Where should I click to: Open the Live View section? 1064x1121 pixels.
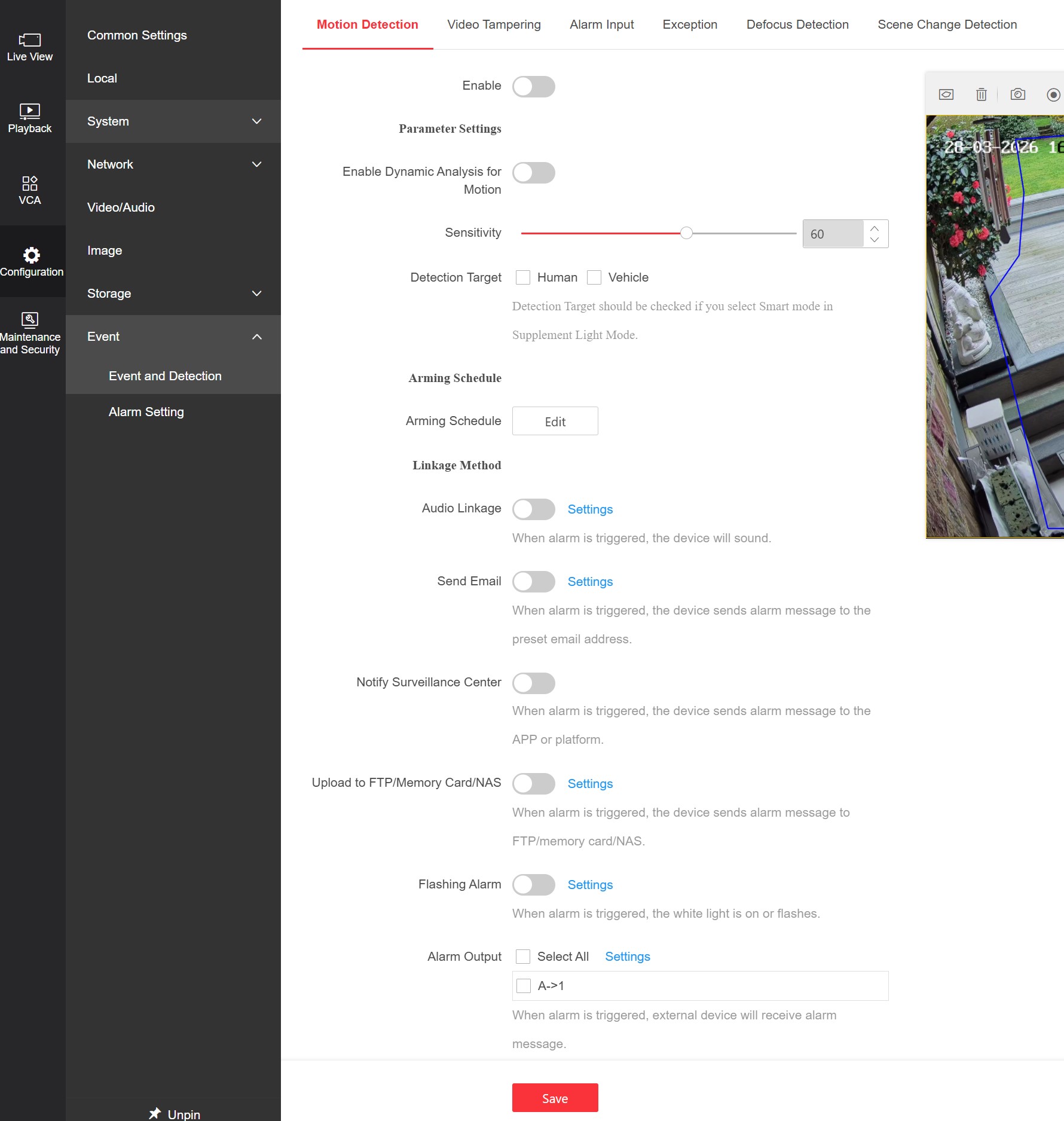pos(30,47)
